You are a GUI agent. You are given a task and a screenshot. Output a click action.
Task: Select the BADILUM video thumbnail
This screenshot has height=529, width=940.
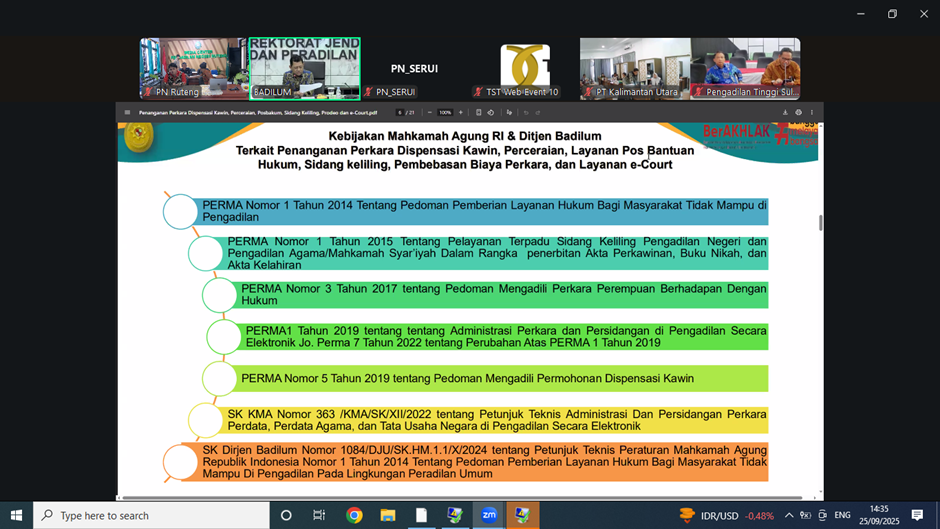tap(304, 68)
